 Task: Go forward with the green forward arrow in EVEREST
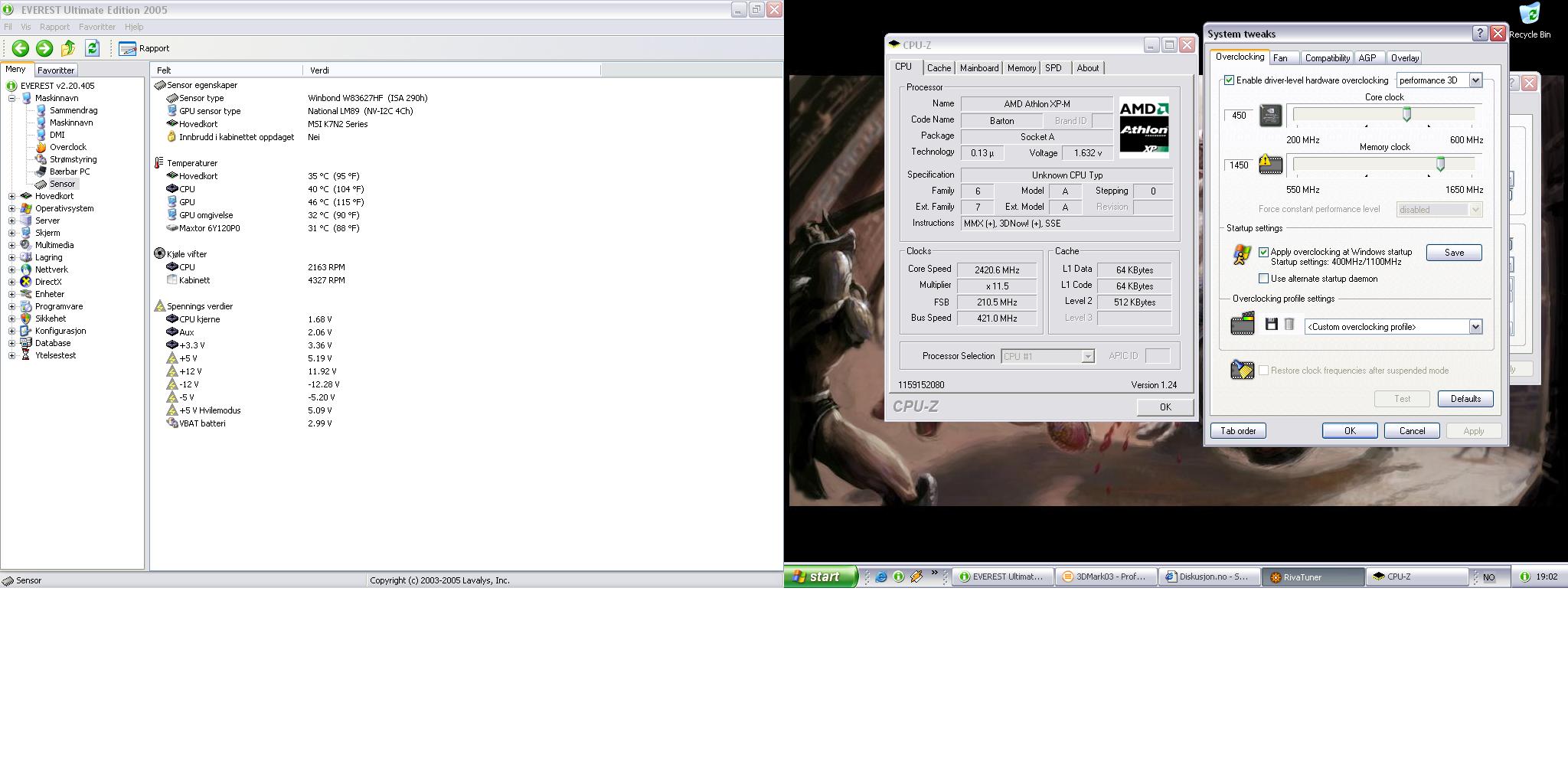coord(44,48)
